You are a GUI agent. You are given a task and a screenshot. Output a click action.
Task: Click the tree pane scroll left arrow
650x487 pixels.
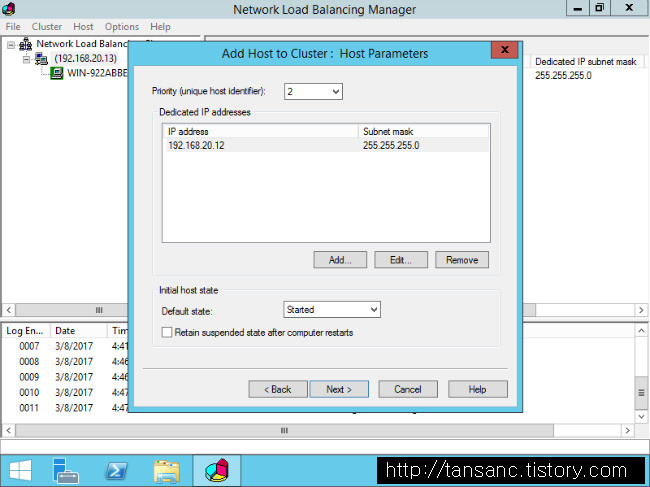[x=9, y=310]
